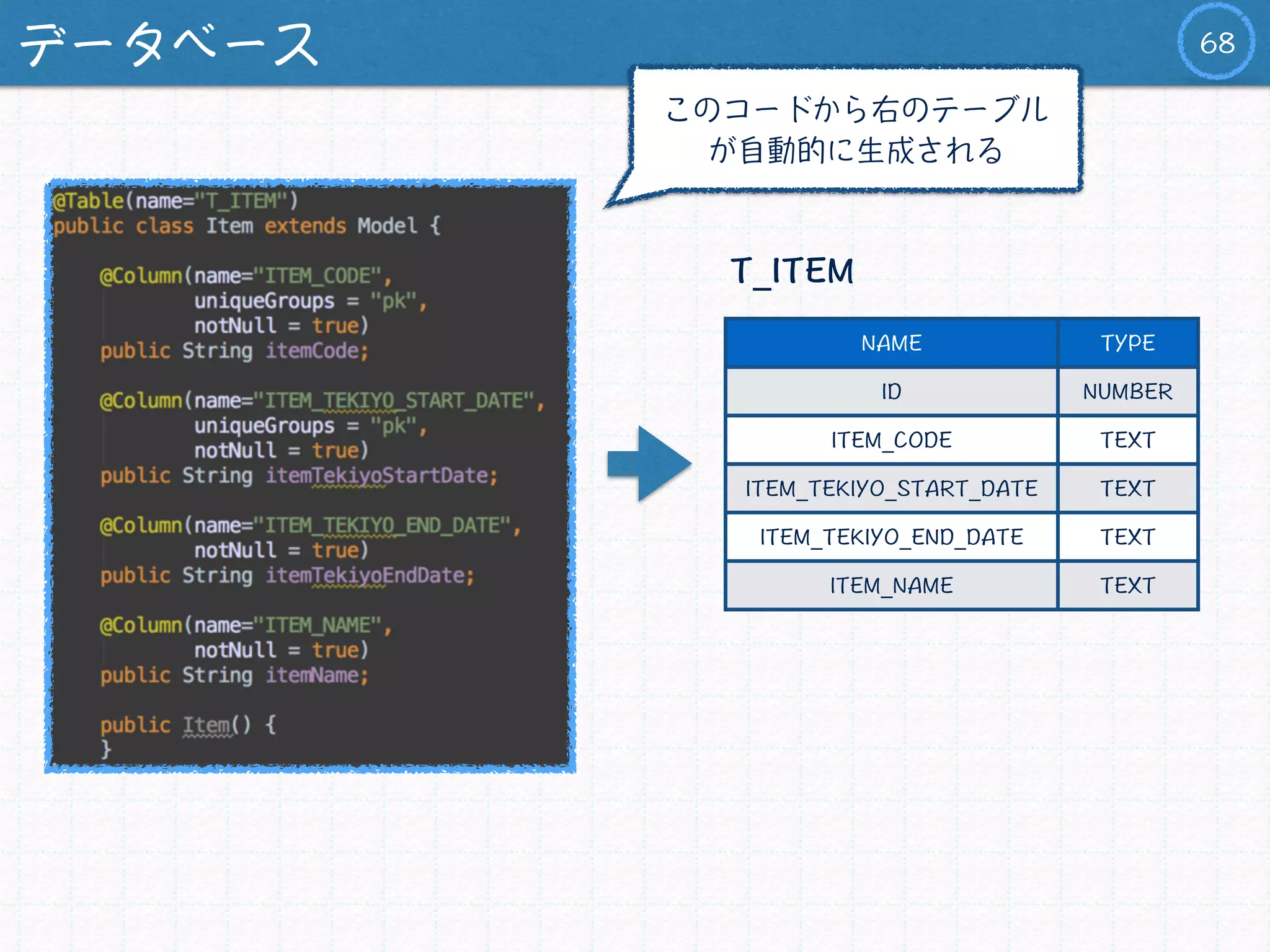
Task: Click the T_ITEM table heading
Action: click(792, 272)
